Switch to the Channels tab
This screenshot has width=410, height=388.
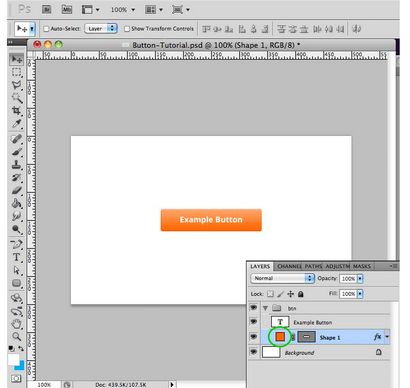point(289,266)
